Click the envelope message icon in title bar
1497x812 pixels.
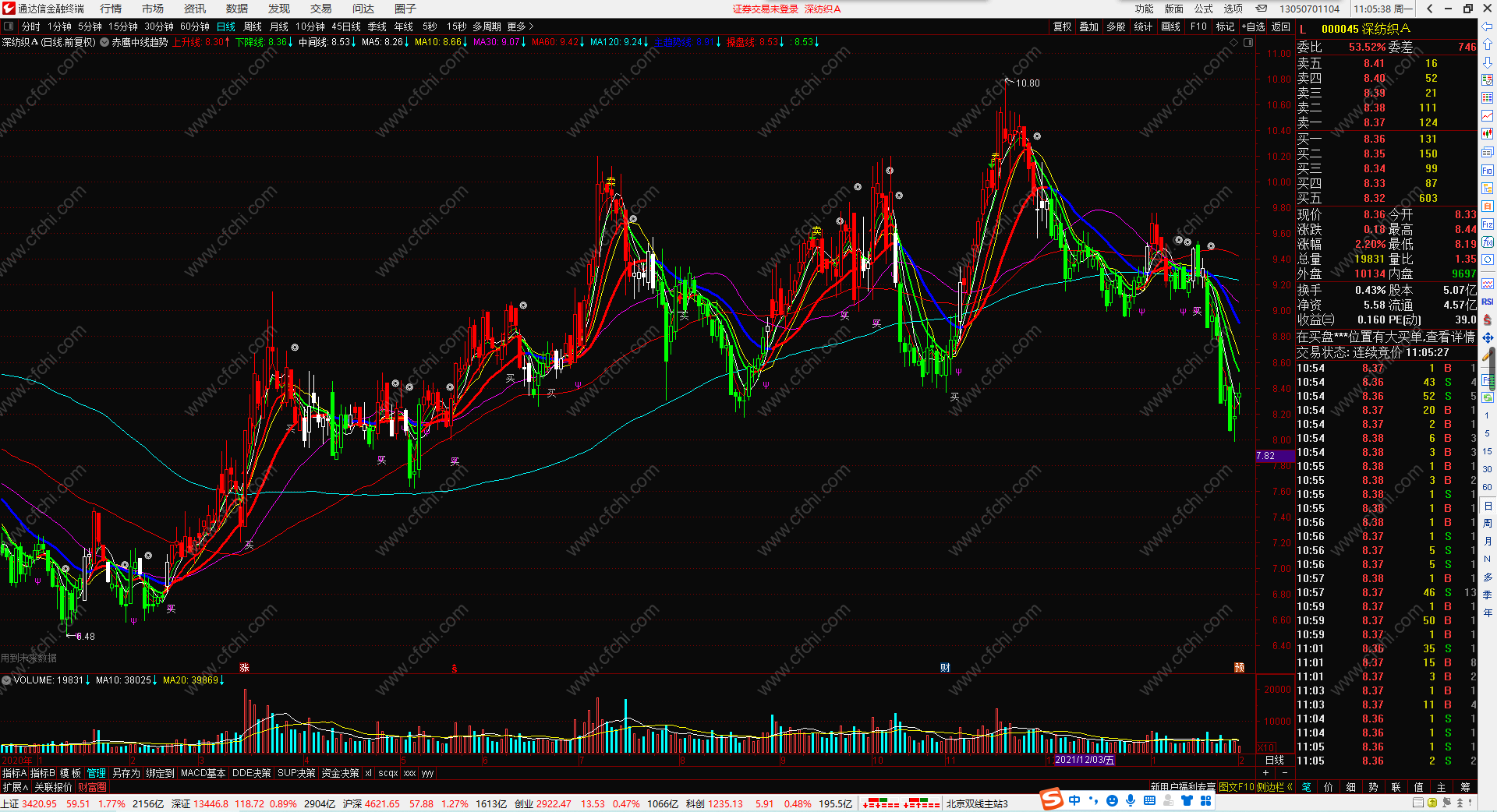click(1262, 9)
